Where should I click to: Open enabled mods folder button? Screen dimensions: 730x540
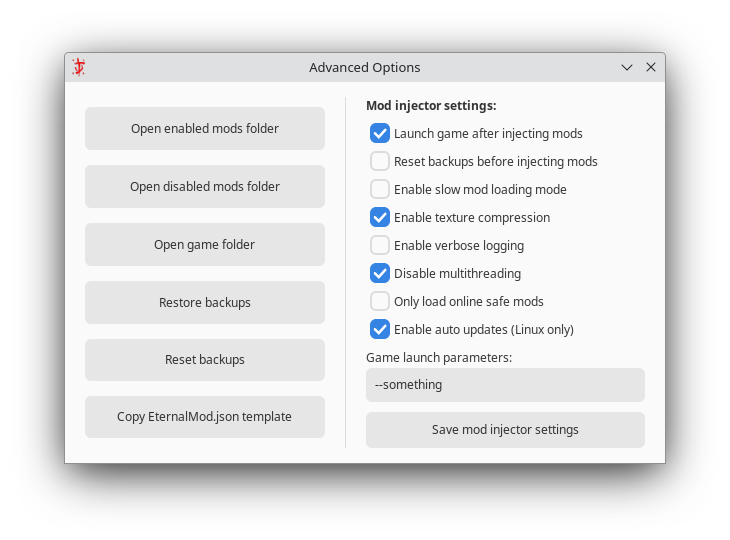pos(205,128)
